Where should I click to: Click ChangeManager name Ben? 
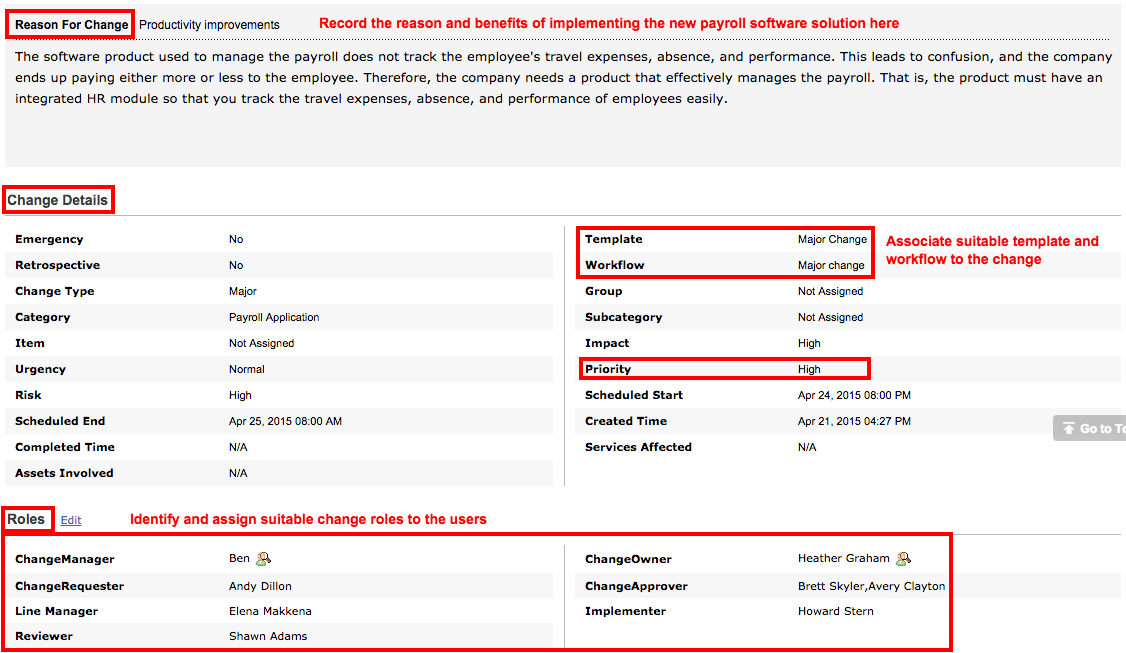(x=239, y=558)
